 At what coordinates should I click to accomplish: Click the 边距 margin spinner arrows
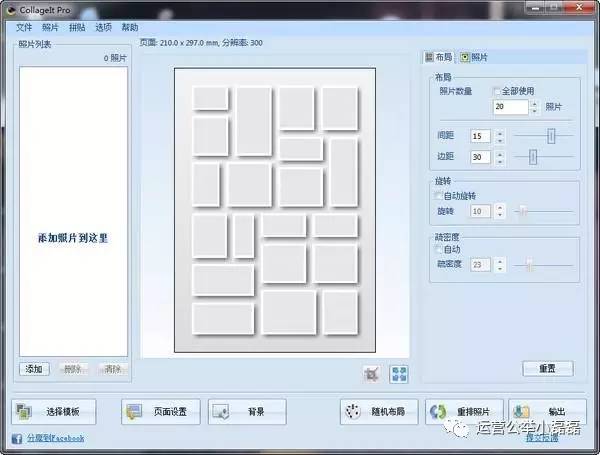click(x=500, y=157)
